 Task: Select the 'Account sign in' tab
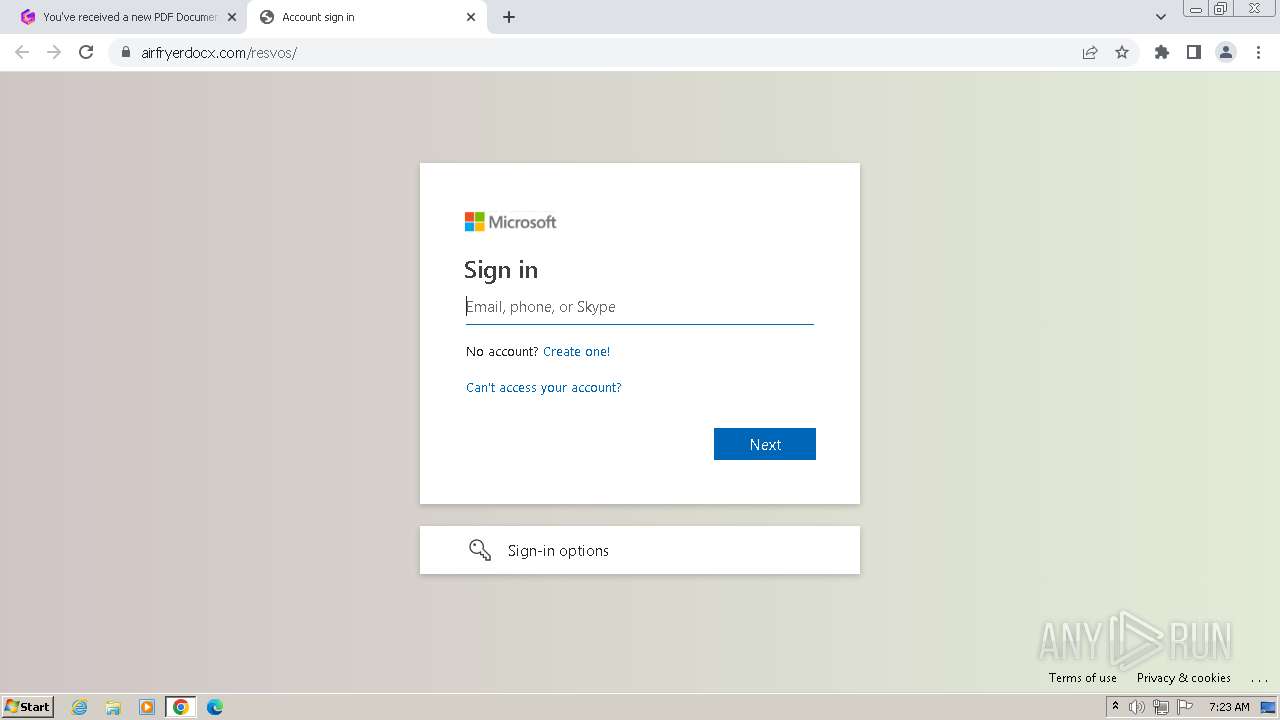point(365,17)
